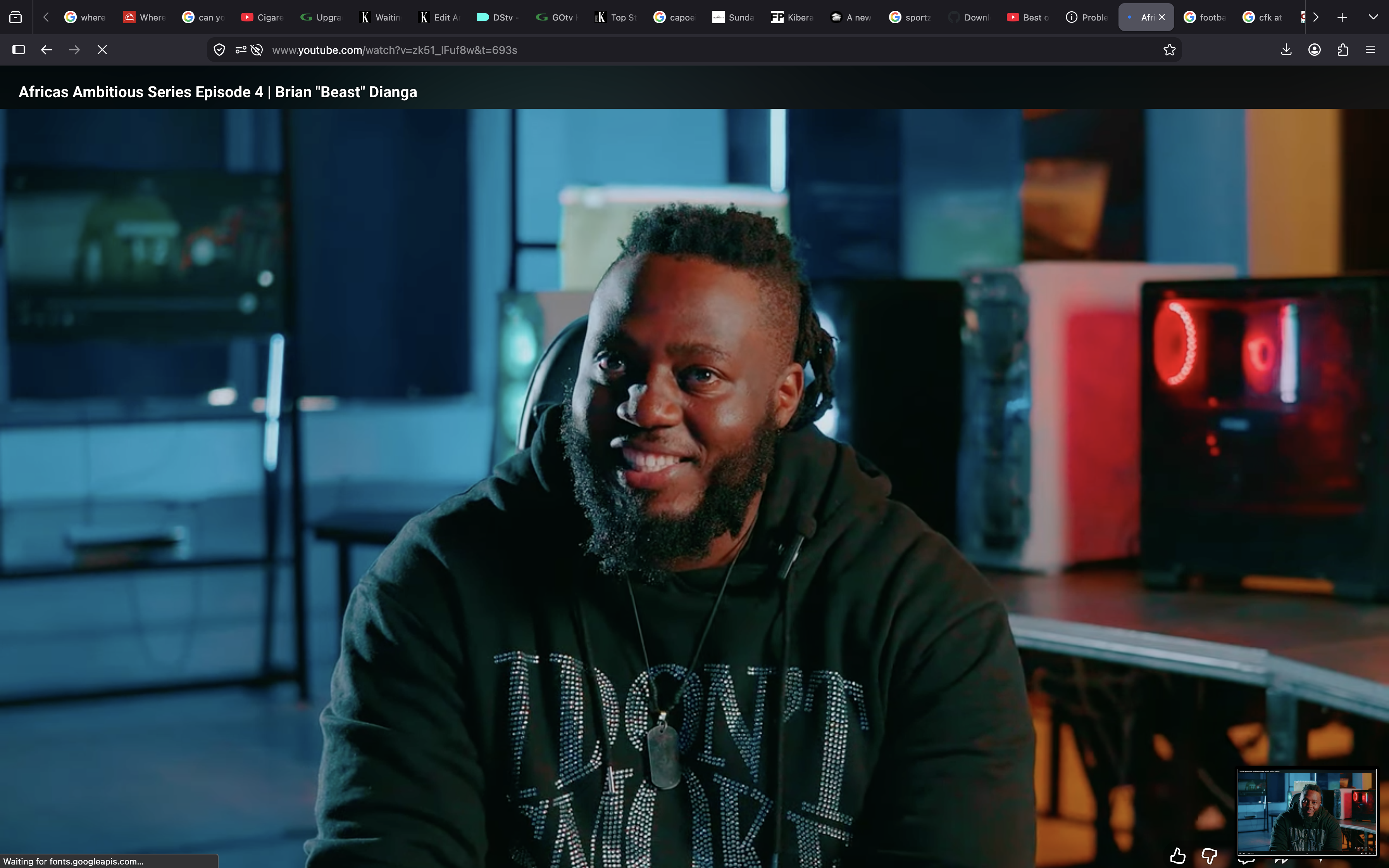This screenshot has width=1389, height=868.
Task: Switch to the 'capoe' Google tab
Action: click(x=674, y=17)
